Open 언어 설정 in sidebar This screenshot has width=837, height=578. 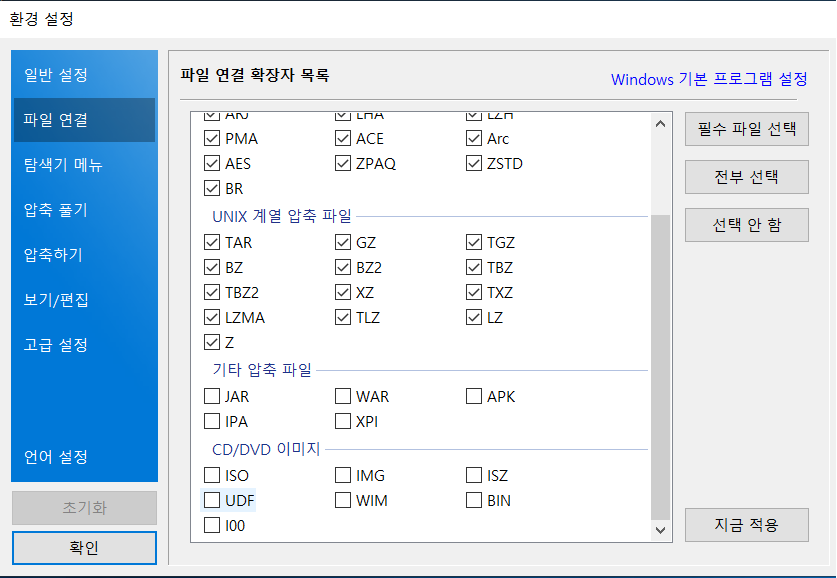(84, 457)
